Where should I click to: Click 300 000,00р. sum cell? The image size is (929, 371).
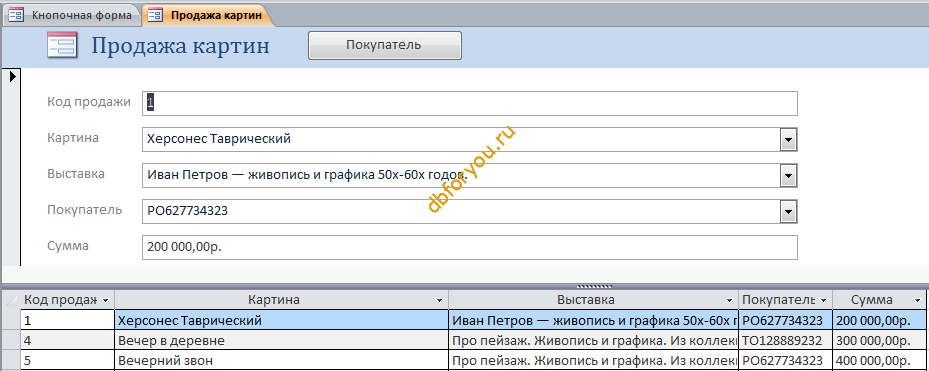879,341
